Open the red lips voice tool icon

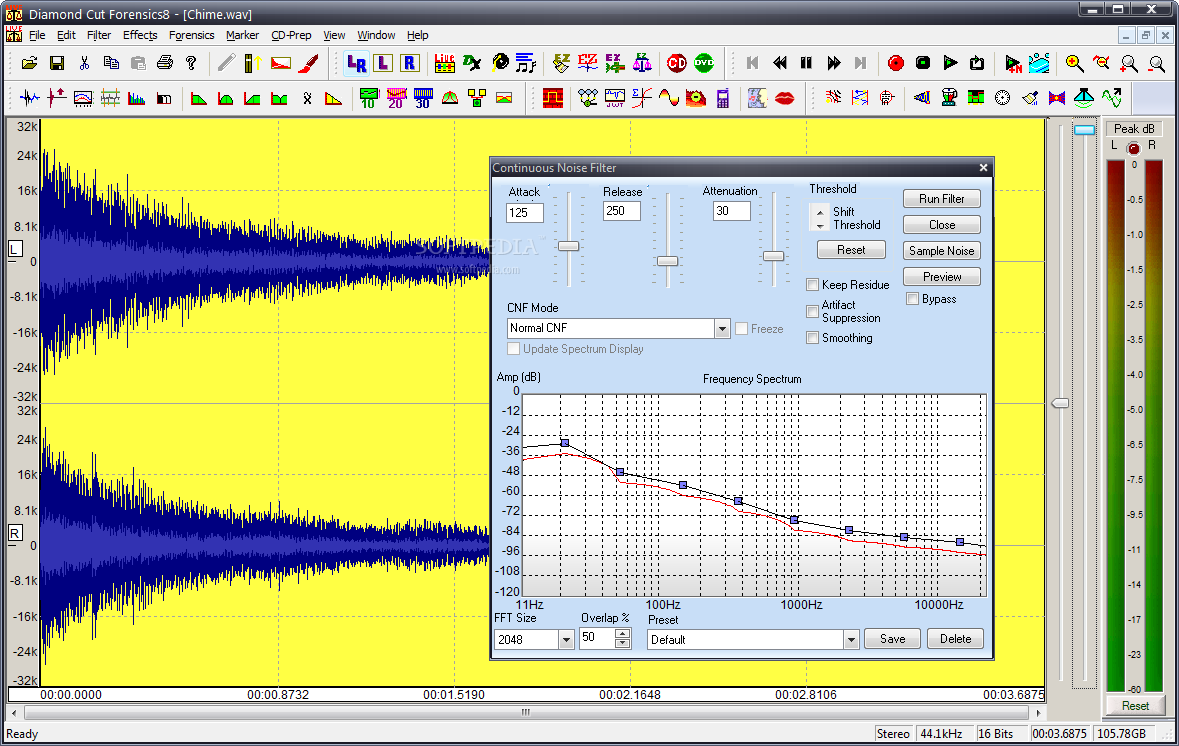[784, 99]
